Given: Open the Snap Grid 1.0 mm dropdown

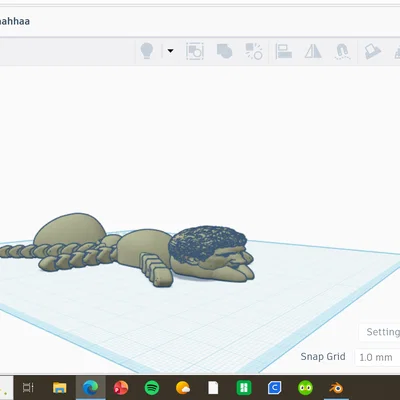Looking at the screenshot, I should pos(377,357).
